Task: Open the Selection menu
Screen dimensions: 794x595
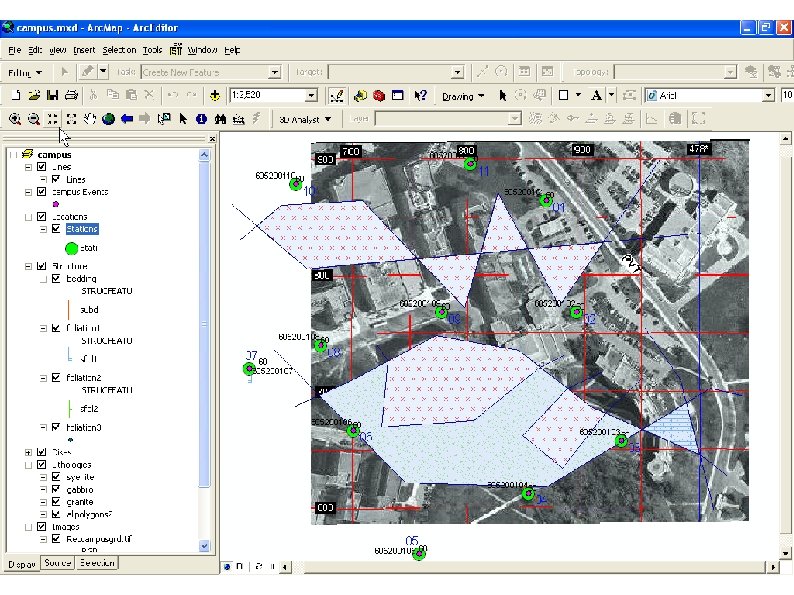Action: pos(119,49)
